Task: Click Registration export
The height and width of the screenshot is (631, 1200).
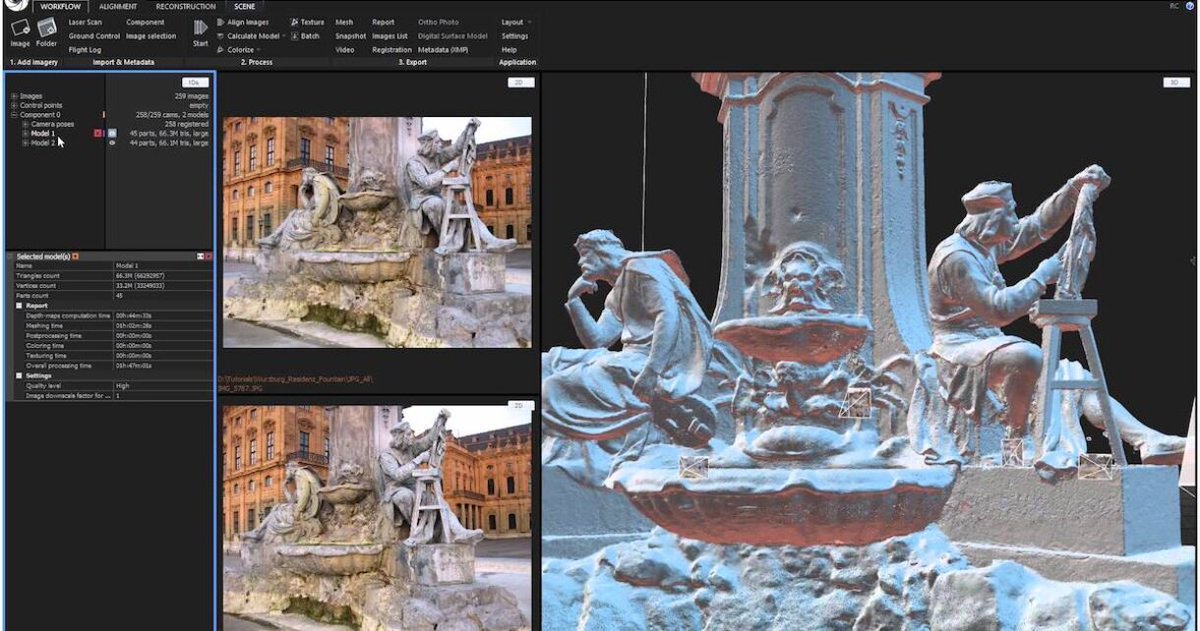Action: point(391,50)
